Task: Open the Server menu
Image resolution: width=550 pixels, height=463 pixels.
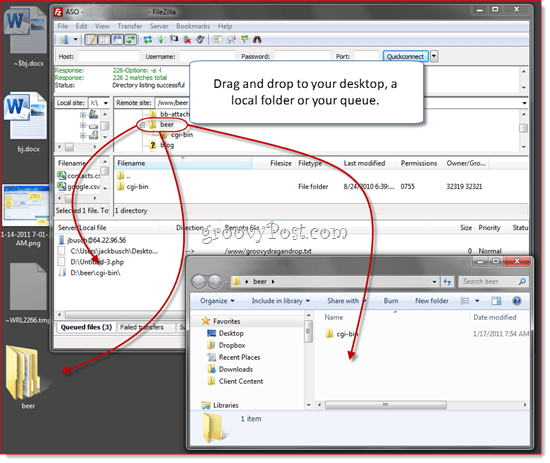Action: tap(159, 26)
